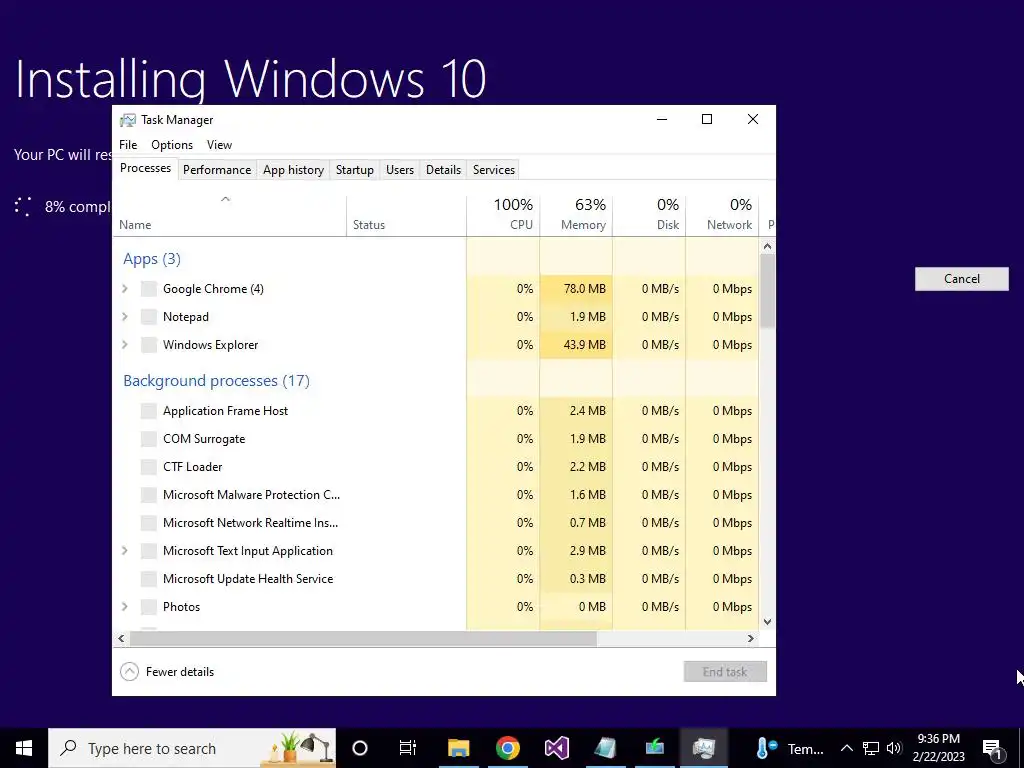Open the File menu

pyautogui.click(x=128, y=145)
